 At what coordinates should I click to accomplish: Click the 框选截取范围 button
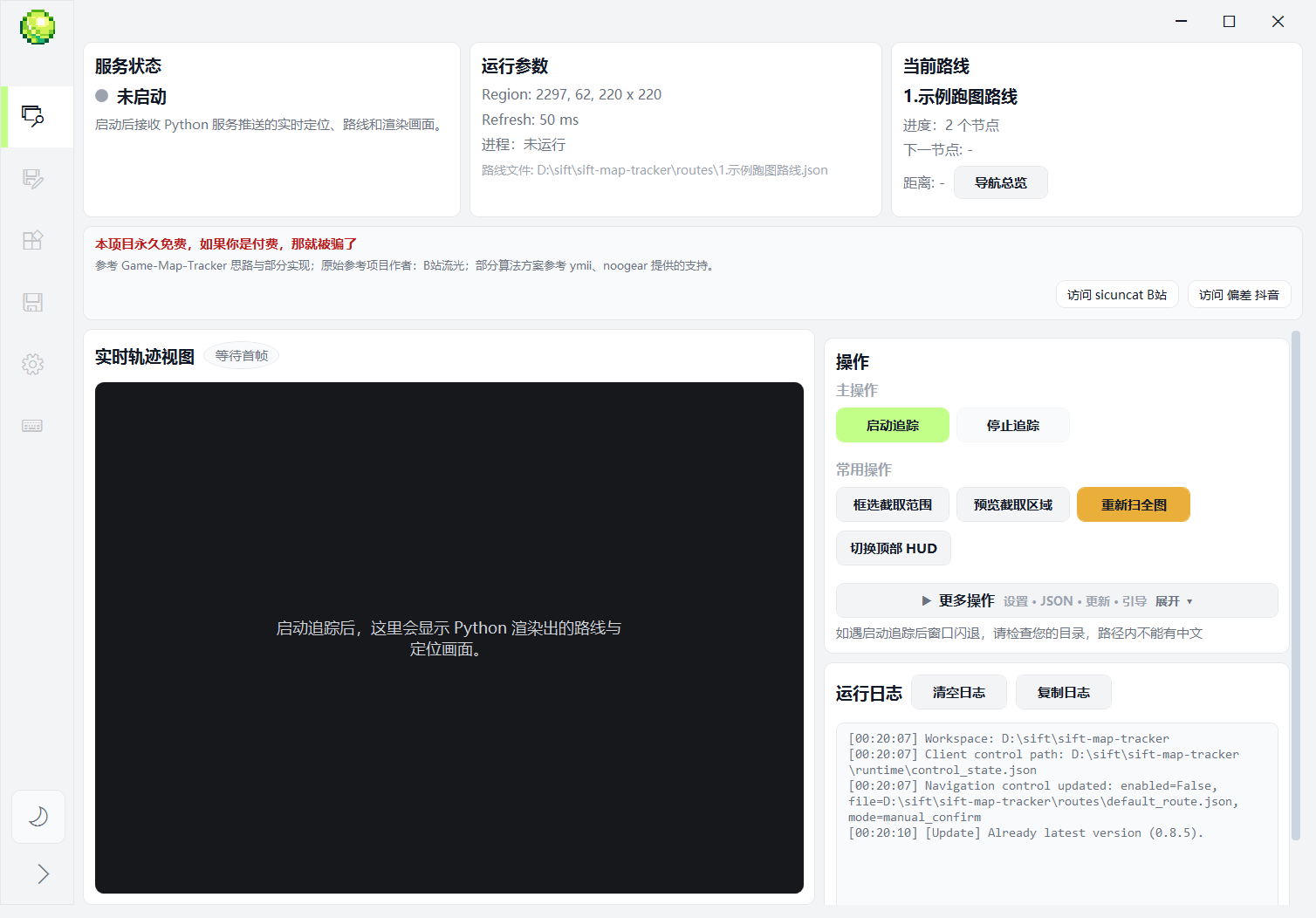point(893,504)
